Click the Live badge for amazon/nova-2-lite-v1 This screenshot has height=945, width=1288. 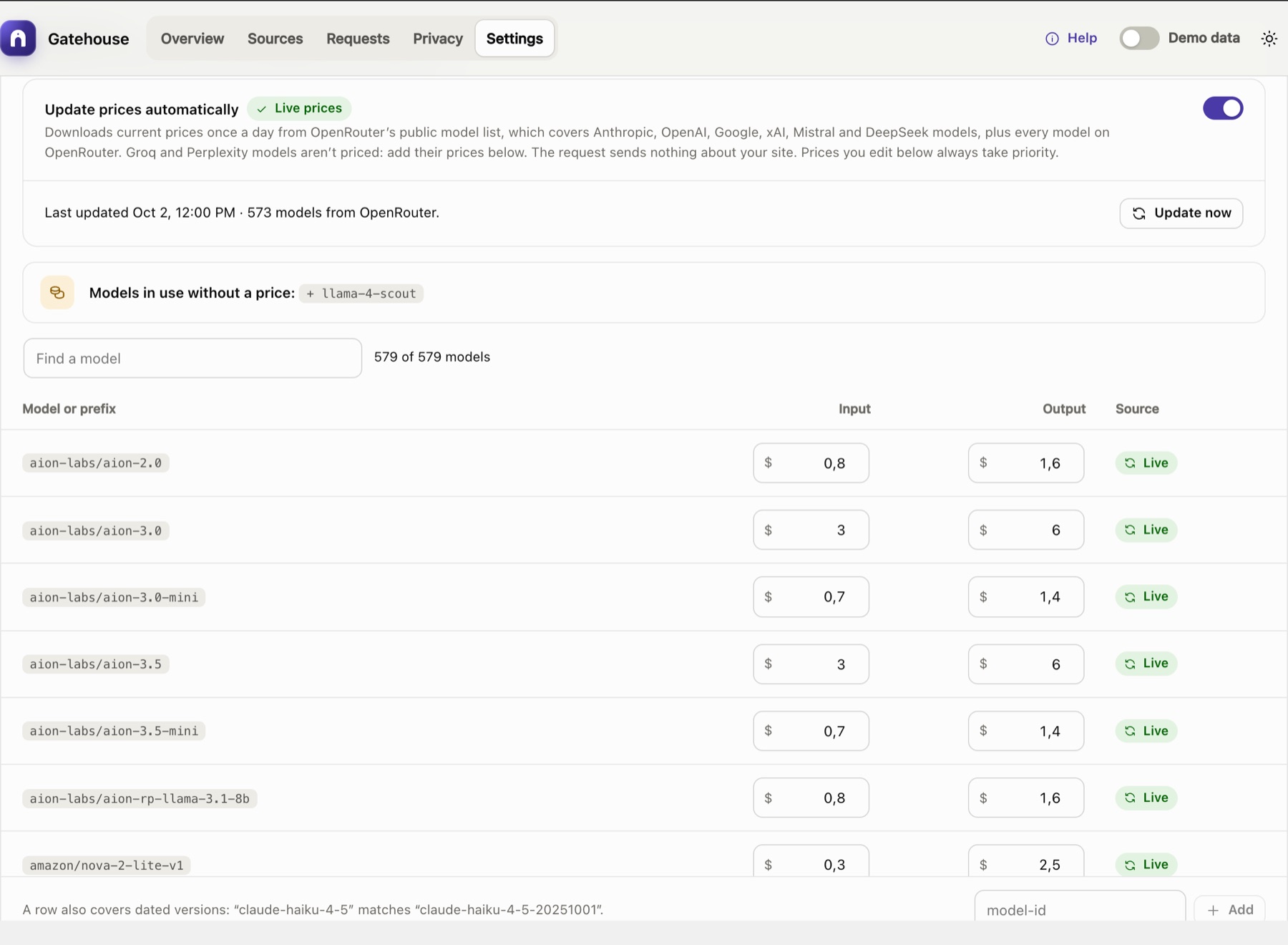click(1146, 864)
